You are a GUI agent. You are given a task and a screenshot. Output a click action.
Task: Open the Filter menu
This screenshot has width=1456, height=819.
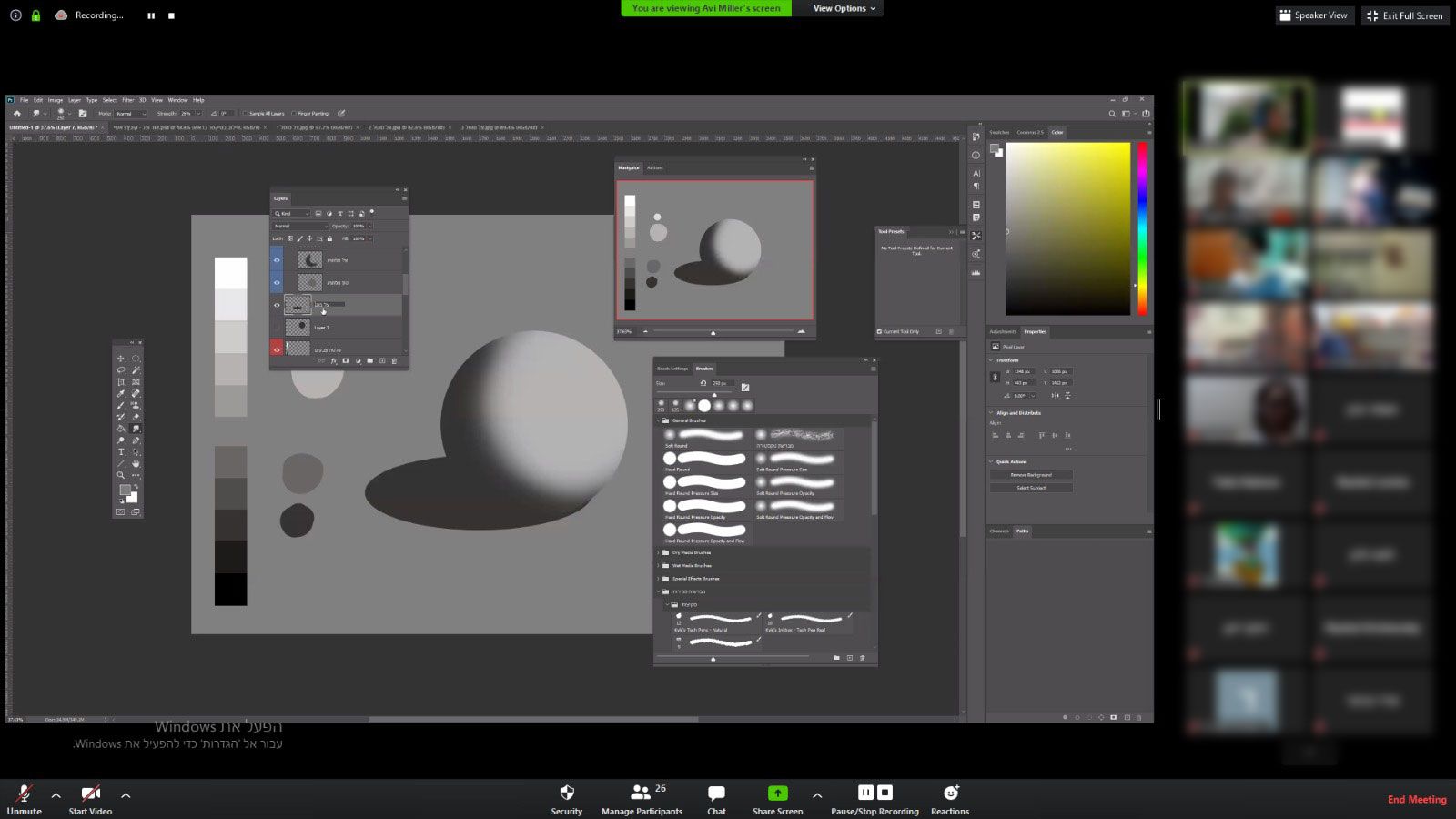point(127,100)
